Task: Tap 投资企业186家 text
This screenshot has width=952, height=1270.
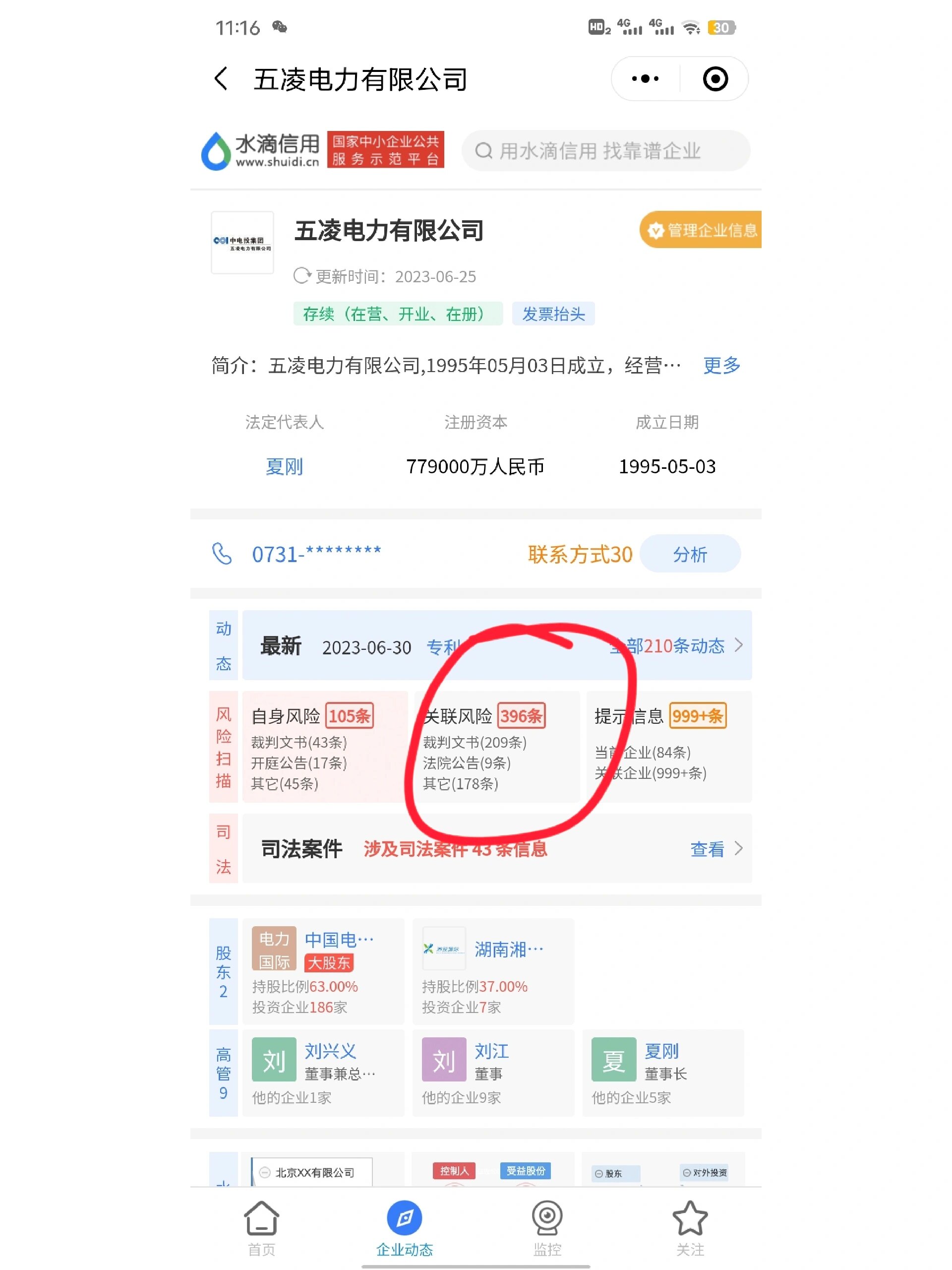Action: coord(299,1007)
